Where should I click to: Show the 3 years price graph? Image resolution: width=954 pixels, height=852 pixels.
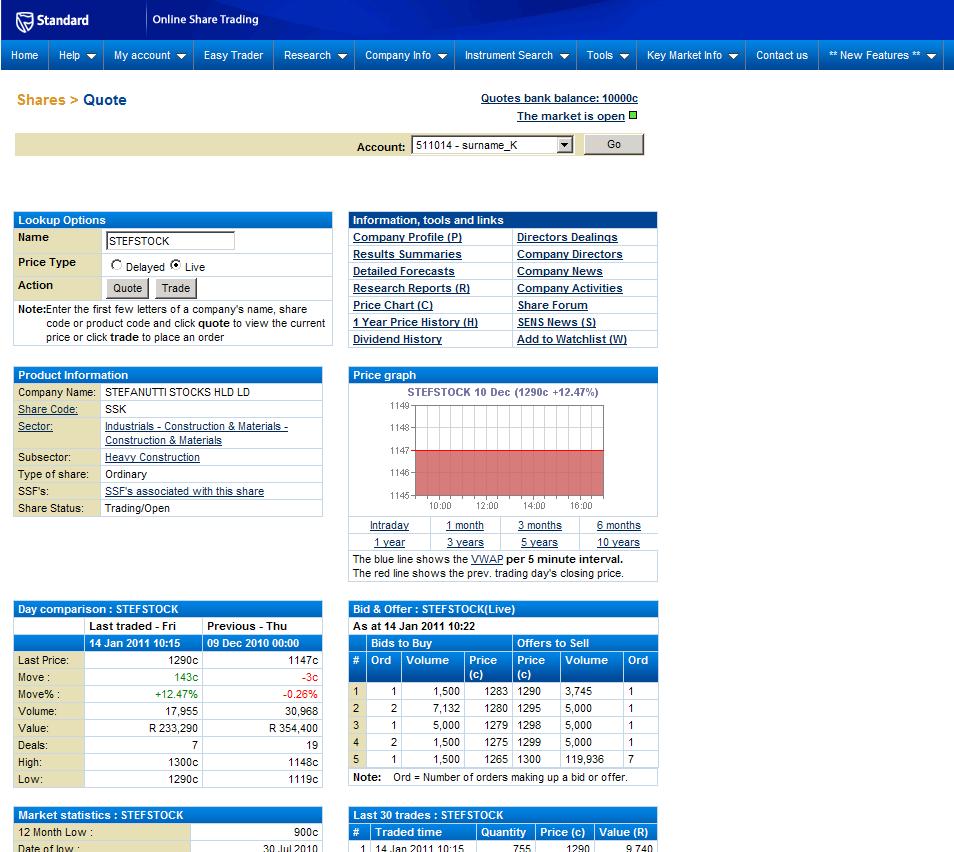(465, 542)
